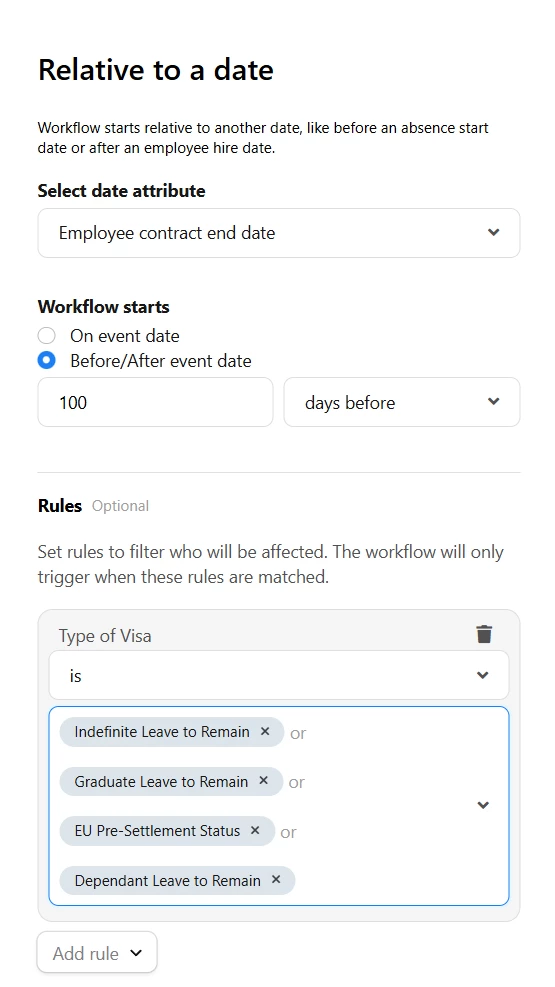This screenshot has width=555, height=987.
Task: Open the days before unit dropdown
Action: pyautogui.click(x=402, y=402)
